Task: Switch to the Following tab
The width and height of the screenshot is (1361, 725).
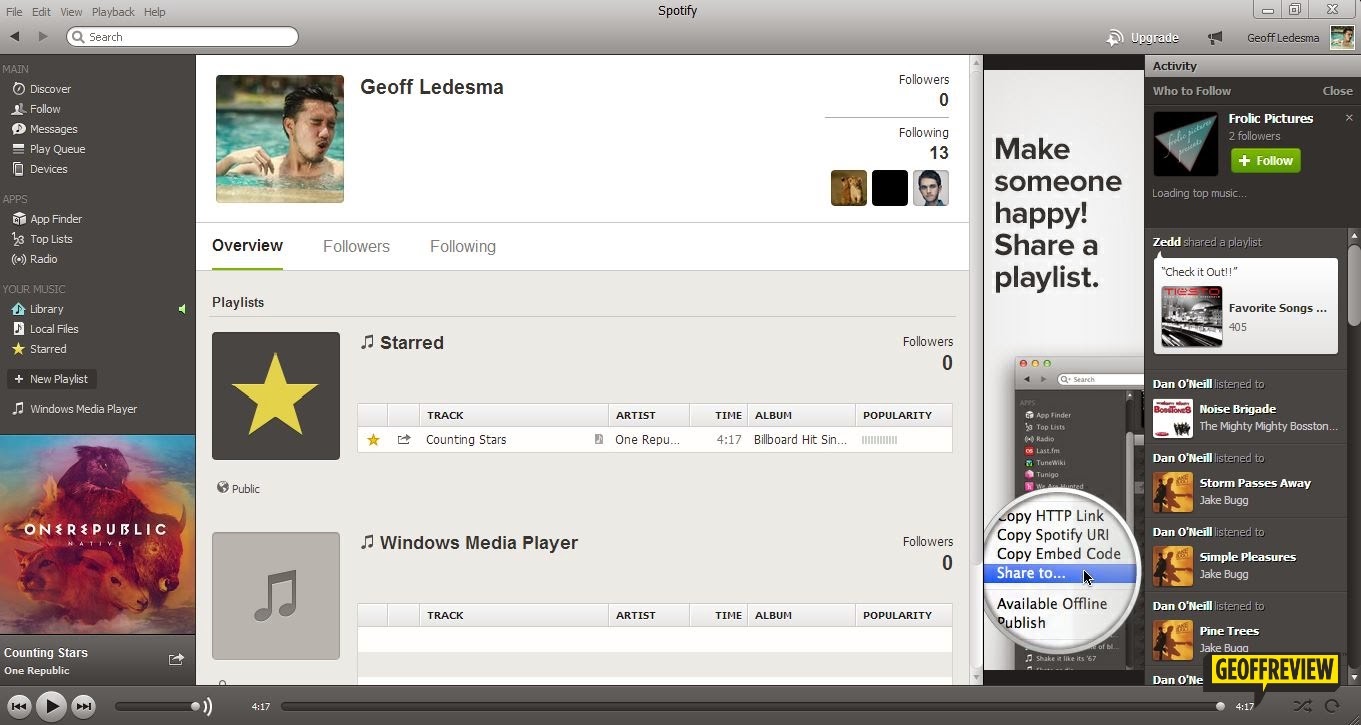Action: tap(463, 246)
